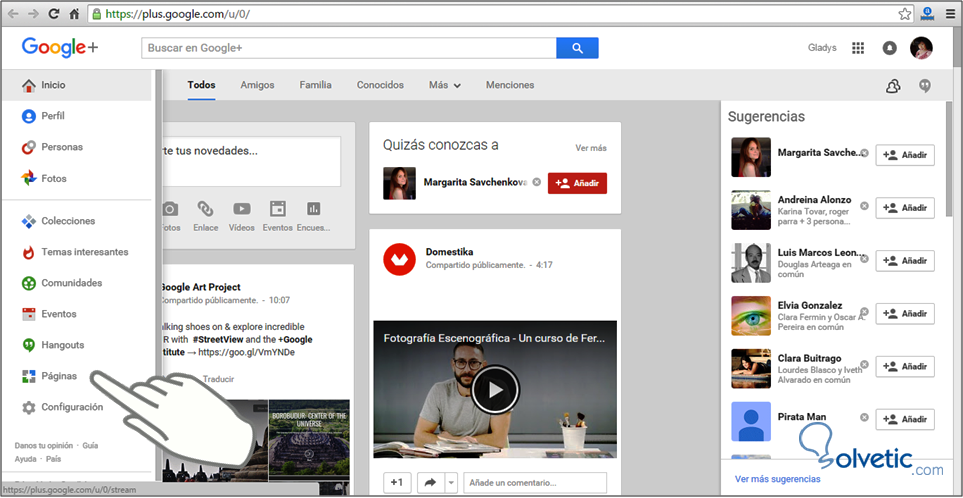Image resolution: width=963 pixels, height=498 pixels.
Task: Select the Menciones tab
Action: pyautogui.click(x=510, y=85)
